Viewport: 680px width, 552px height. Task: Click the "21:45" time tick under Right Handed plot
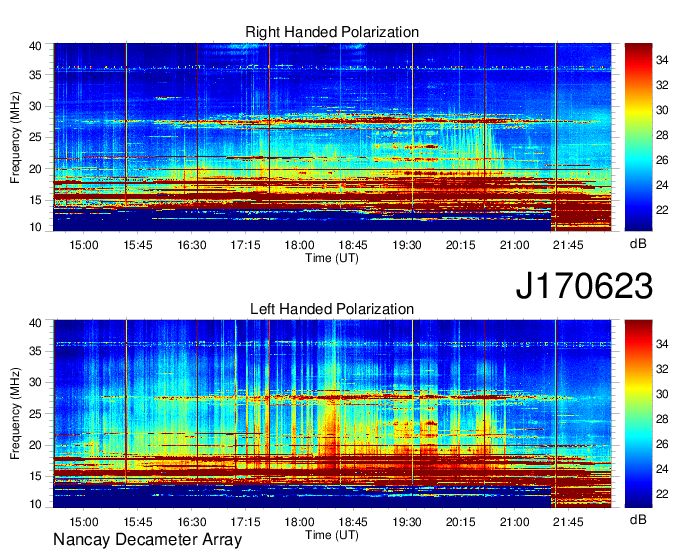coord(569,245)
